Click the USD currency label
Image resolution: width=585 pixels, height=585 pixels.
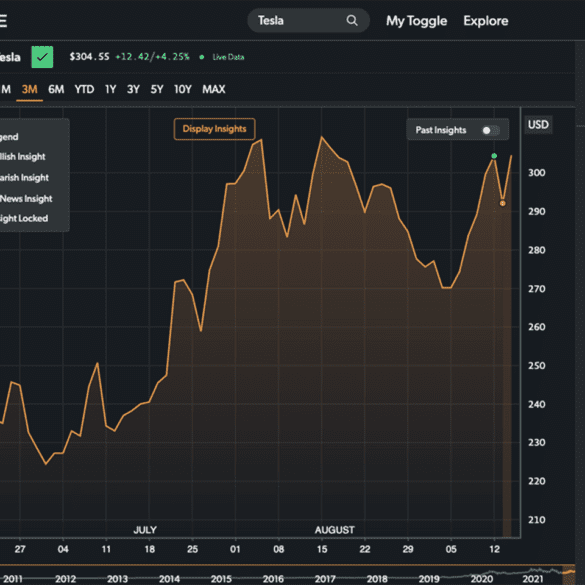pos(538,125)
